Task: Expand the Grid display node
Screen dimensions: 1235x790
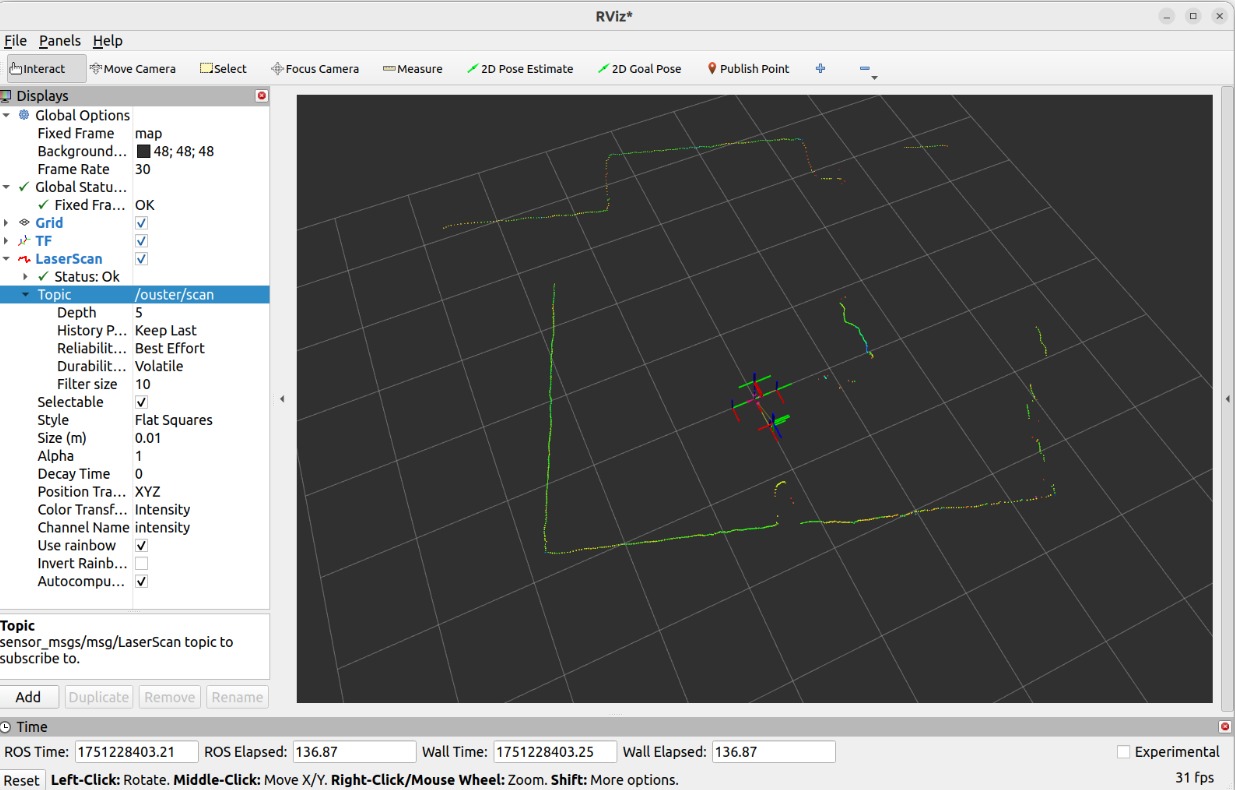Action: click(x=7, y=223)
